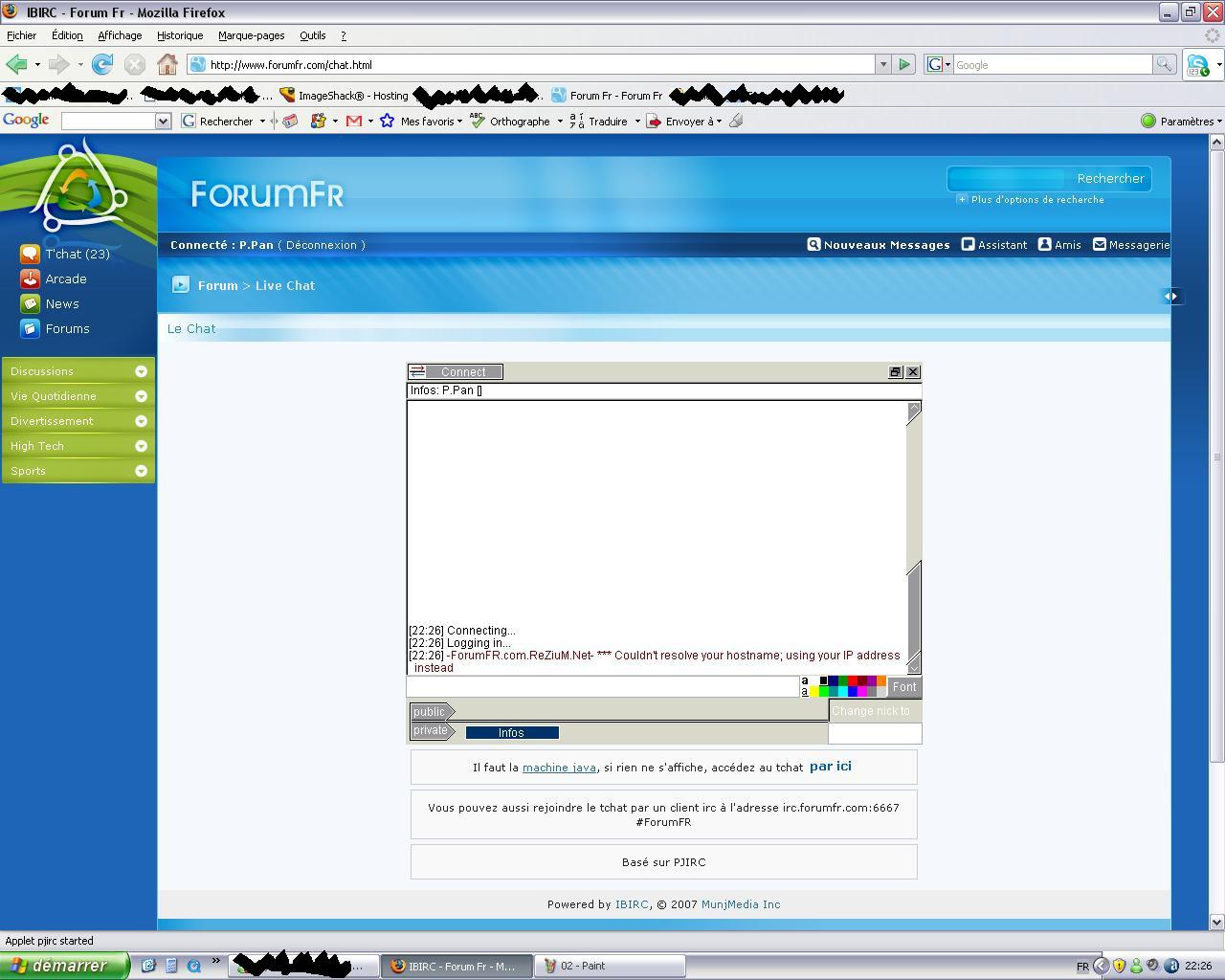Screen dimensions: 1225x980
Task: Open the Marque-pages menu
Action: coord(251,35)
